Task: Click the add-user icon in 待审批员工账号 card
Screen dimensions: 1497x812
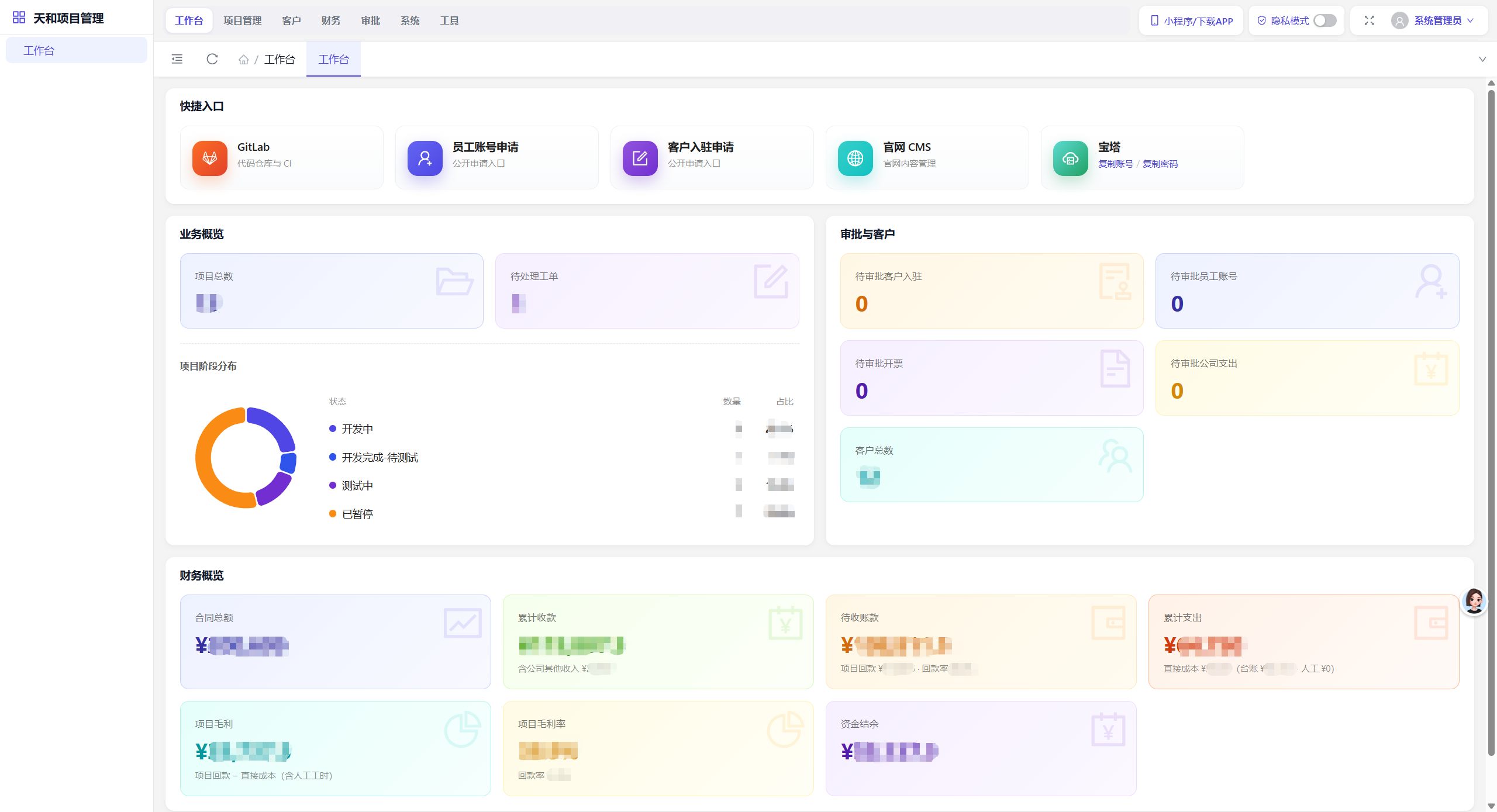Action: 1431,281
